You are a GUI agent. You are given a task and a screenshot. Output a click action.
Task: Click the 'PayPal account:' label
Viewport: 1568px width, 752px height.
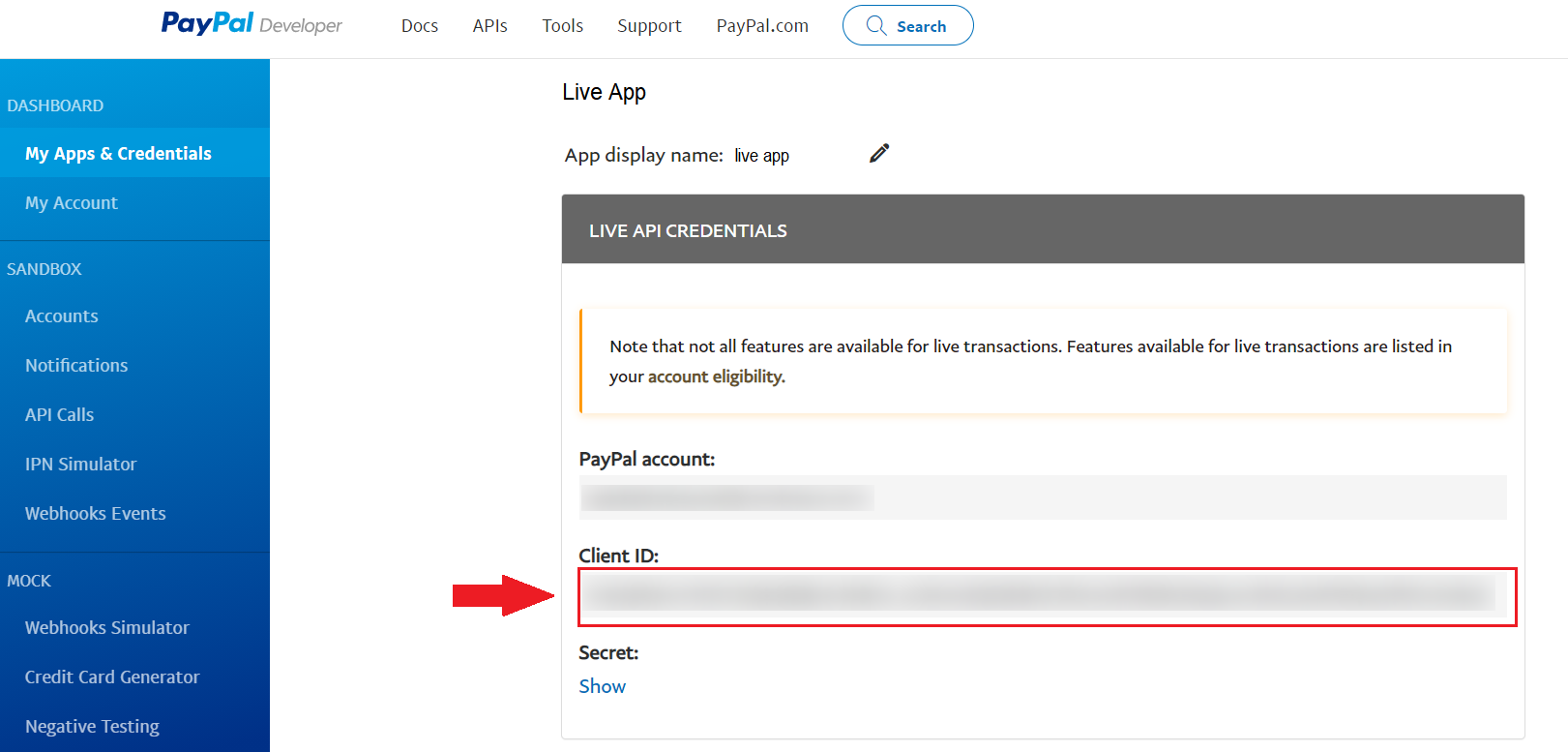pyautogui.click(x=646, y=459)
